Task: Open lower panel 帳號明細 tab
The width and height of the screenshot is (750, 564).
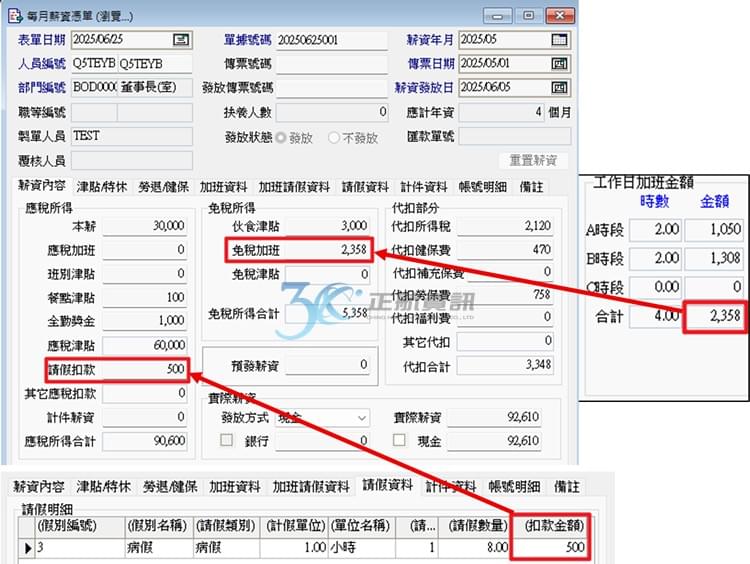Action: (x=515, y=487)
